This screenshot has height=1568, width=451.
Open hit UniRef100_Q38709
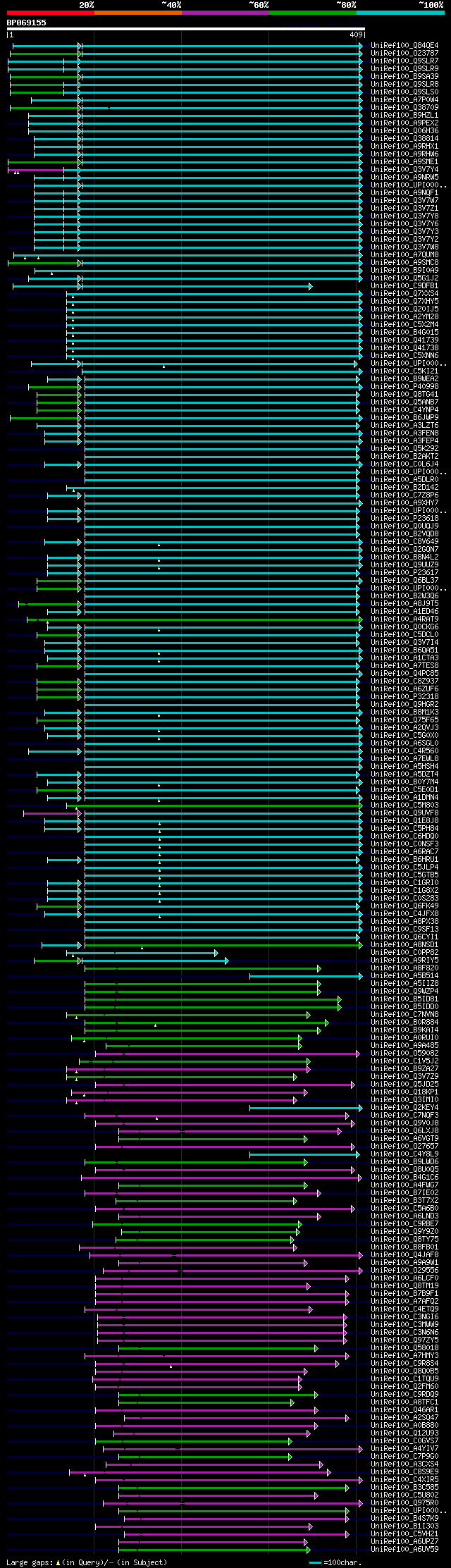click(404, 108)
